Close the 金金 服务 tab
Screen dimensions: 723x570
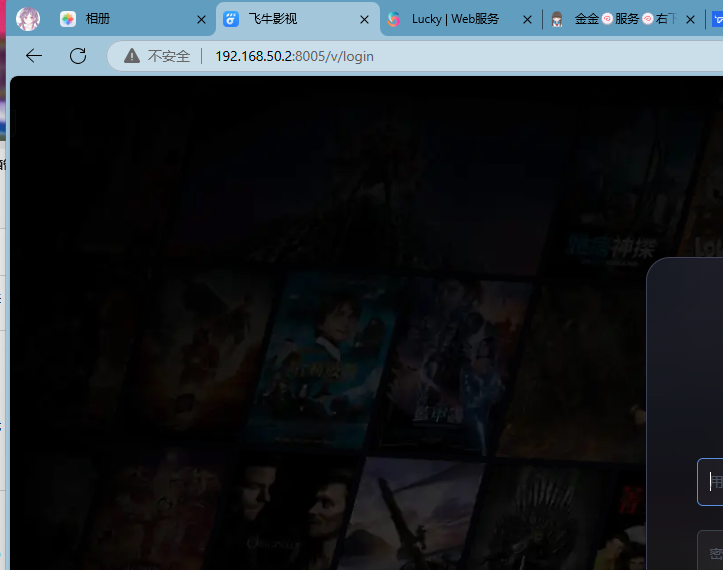point(690,19)
